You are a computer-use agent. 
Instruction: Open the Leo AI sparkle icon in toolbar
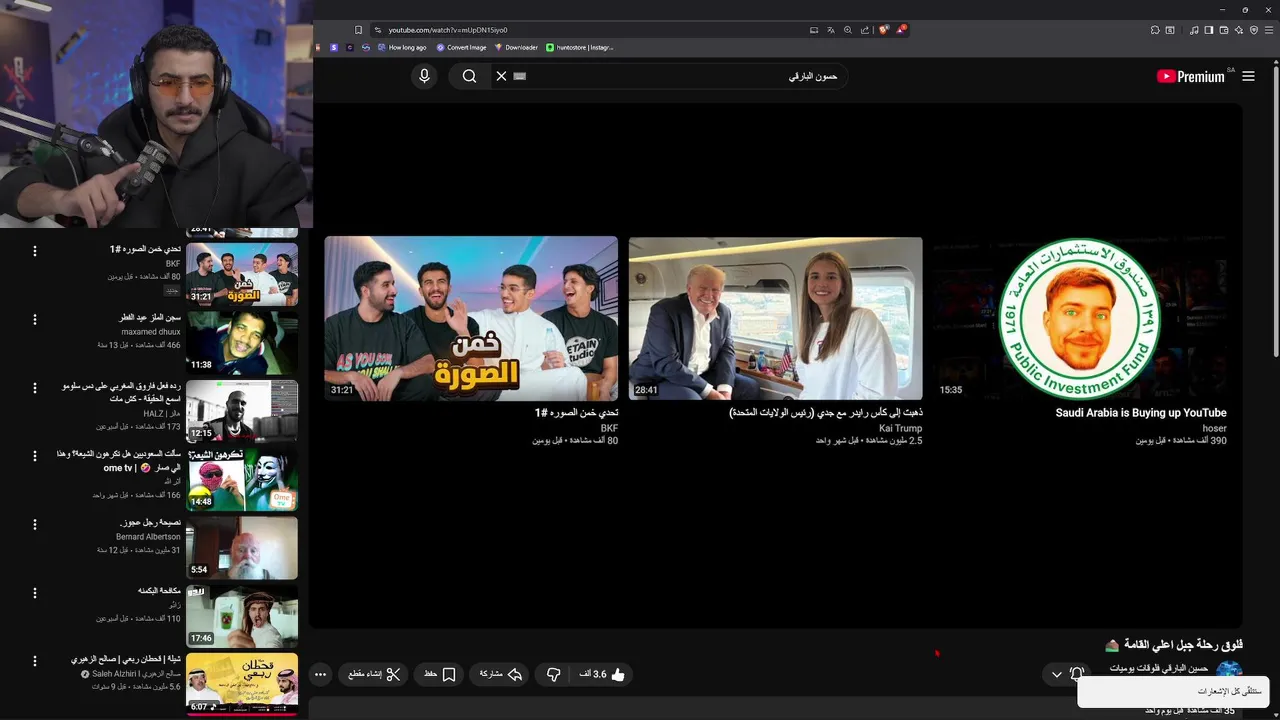point(1239,30)
